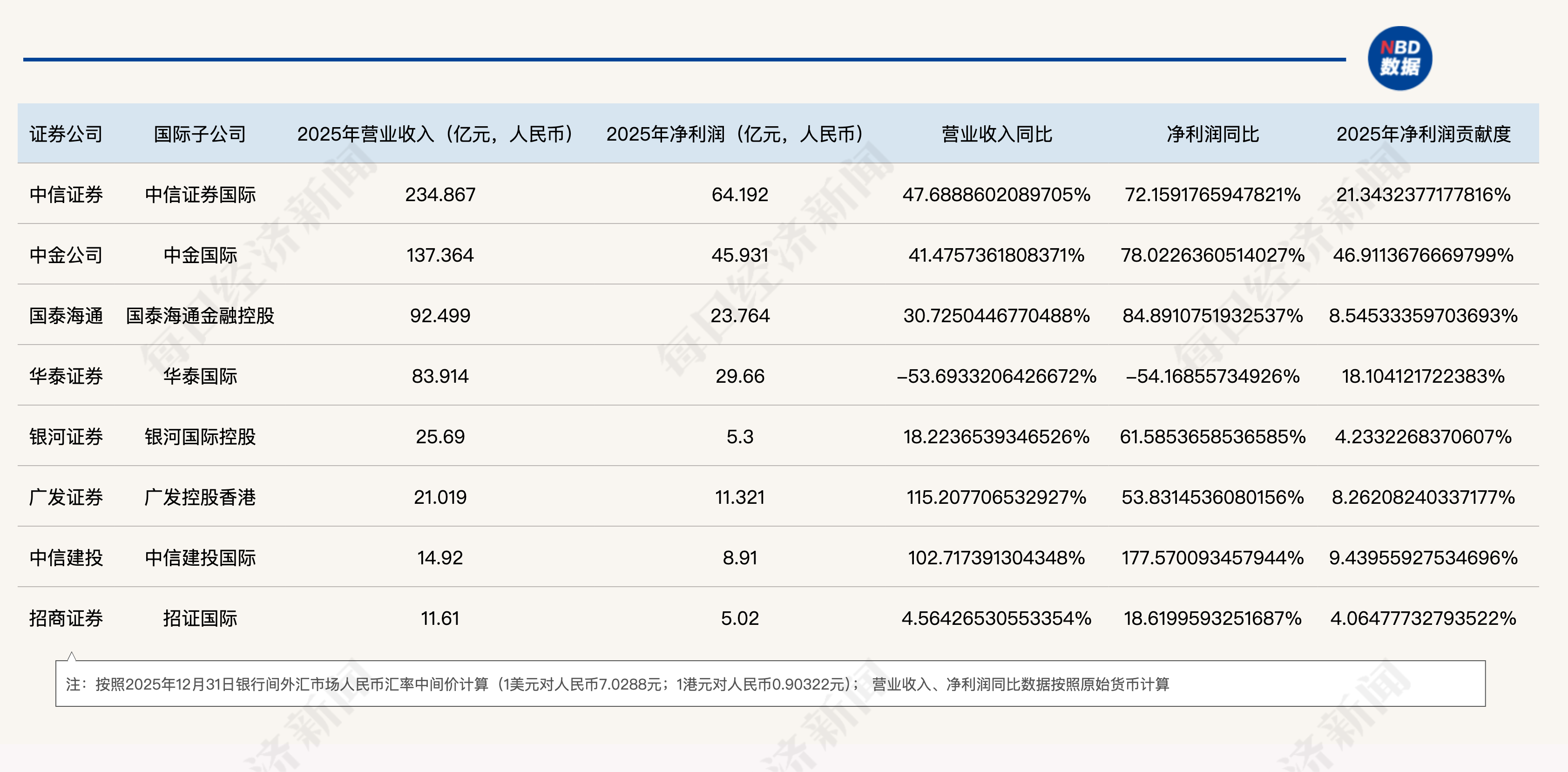Select the 中信证券 row label

(66, 195)
